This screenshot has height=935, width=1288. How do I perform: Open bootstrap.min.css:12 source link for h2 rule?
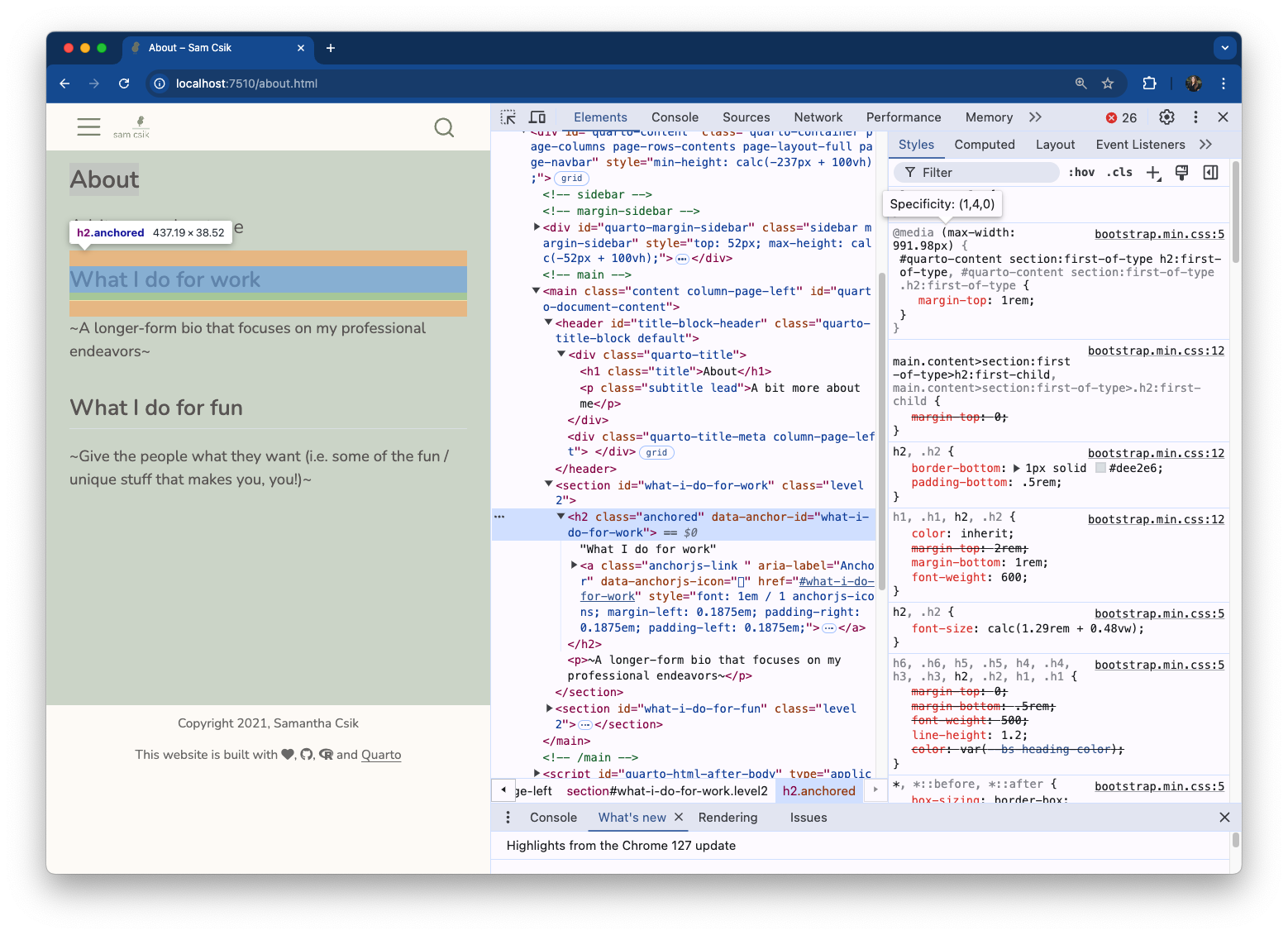[1156, 453]
